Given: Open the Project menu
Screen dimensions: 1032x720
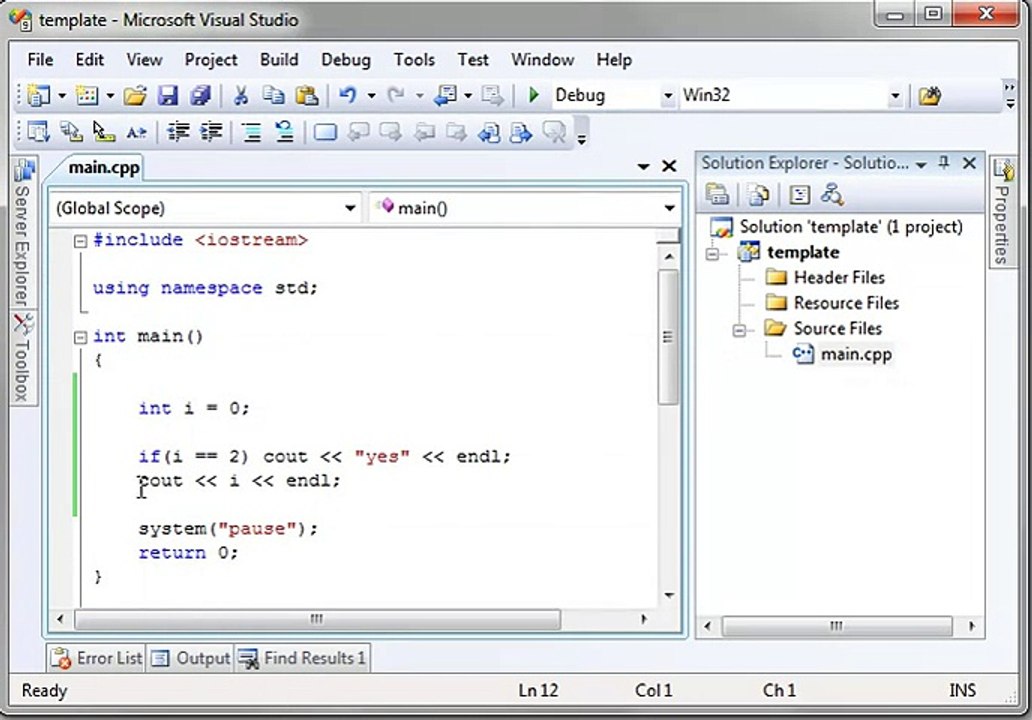Looking at the screenshot, I should pos(211,60).
